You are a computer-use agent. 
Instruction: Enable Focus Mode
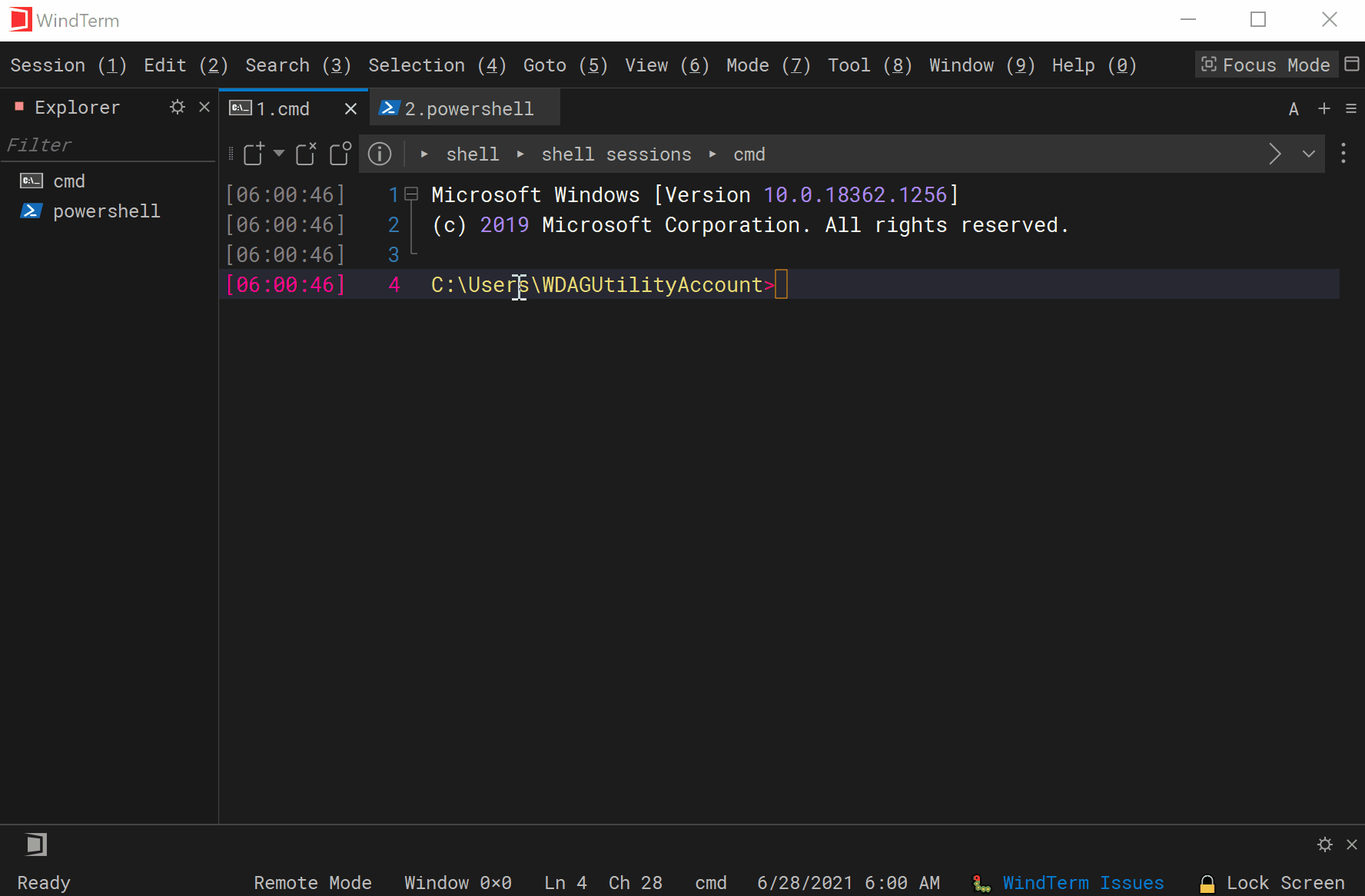pyautogui.click(x=1266, y=65)
